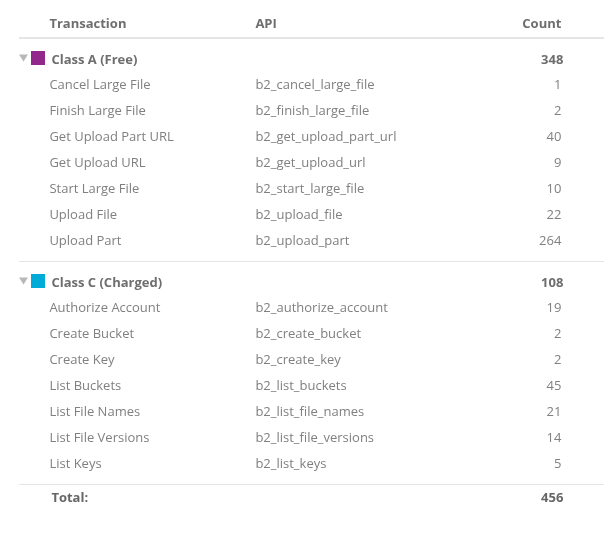This screenshot has width=604, height=540.
Task: Collapse the Class C (Charged) group
Action: pyautogui.click(x=23, y=281)
